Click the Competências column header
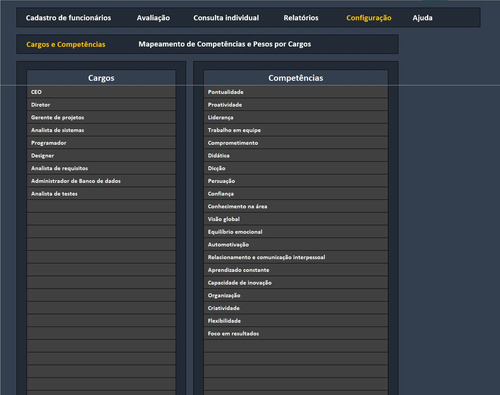This screenshot has width=500, height=395. [x=296, y=78]
